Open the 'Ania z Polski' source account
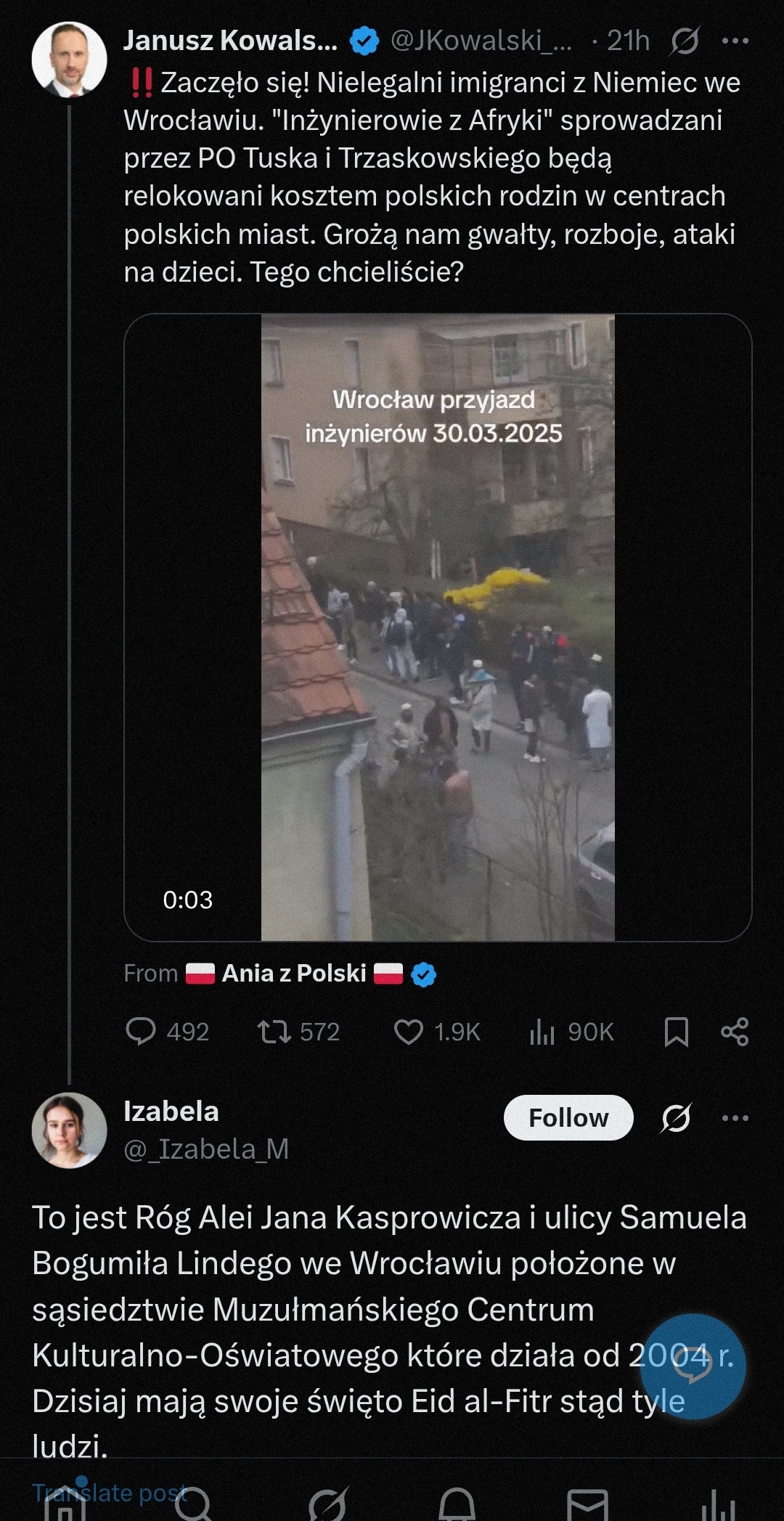Viewport: 784px width, 1521px height. [294, 973]
